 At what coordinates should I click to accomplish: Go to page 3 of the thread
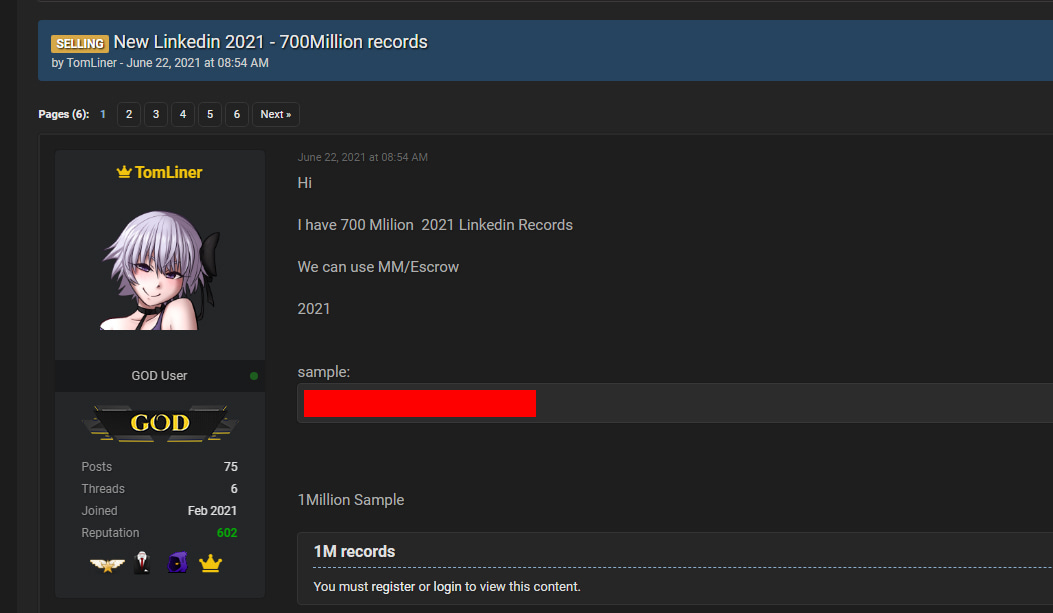156,114
